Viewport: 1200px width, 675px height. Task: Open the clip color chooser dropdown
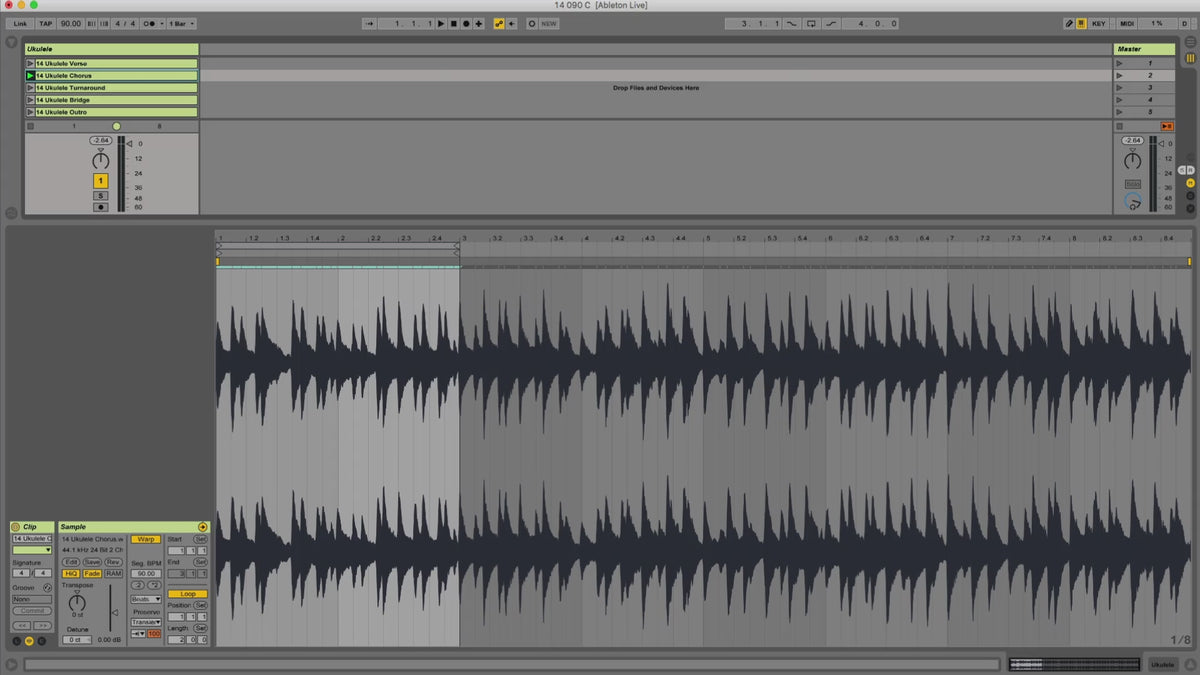click(x=32, y=550)
